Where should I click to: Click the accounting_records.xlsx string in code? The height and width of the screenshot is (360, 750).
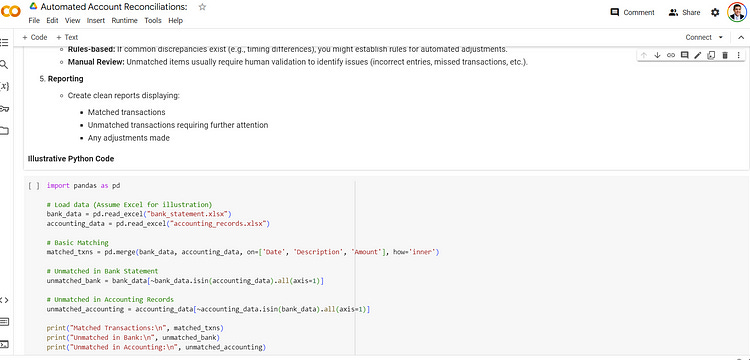click(x=219, y=223)
